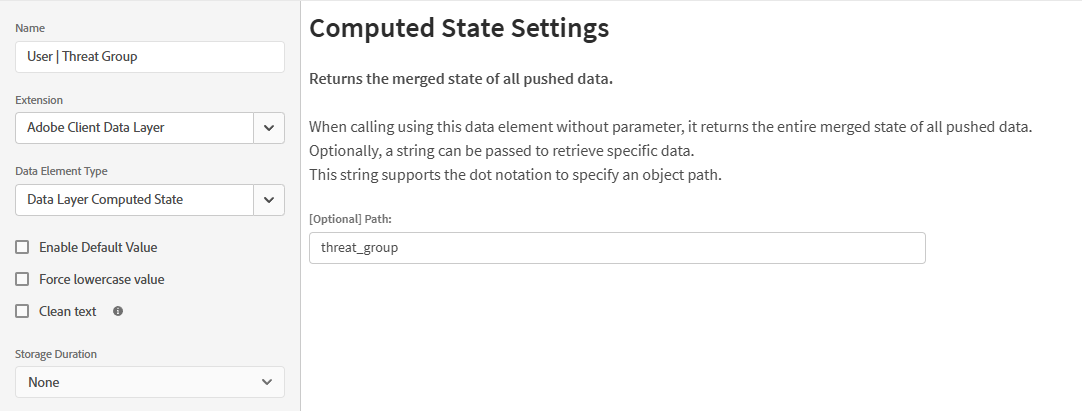Click the [Optional] Path label

351,219
